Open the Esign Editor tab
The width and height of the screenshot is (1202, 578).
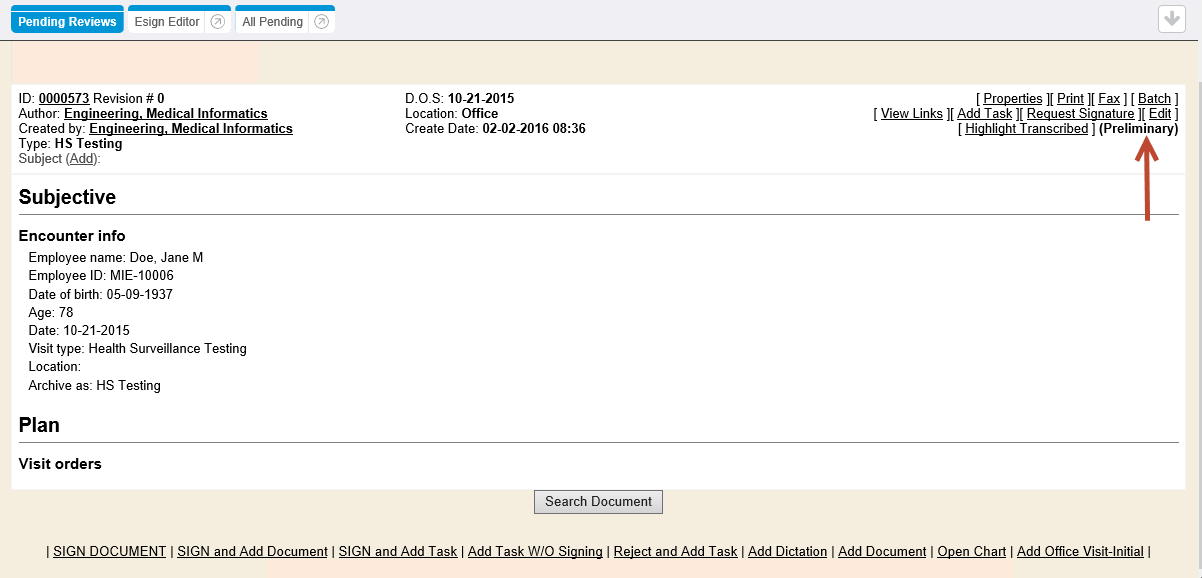[167, 22]
